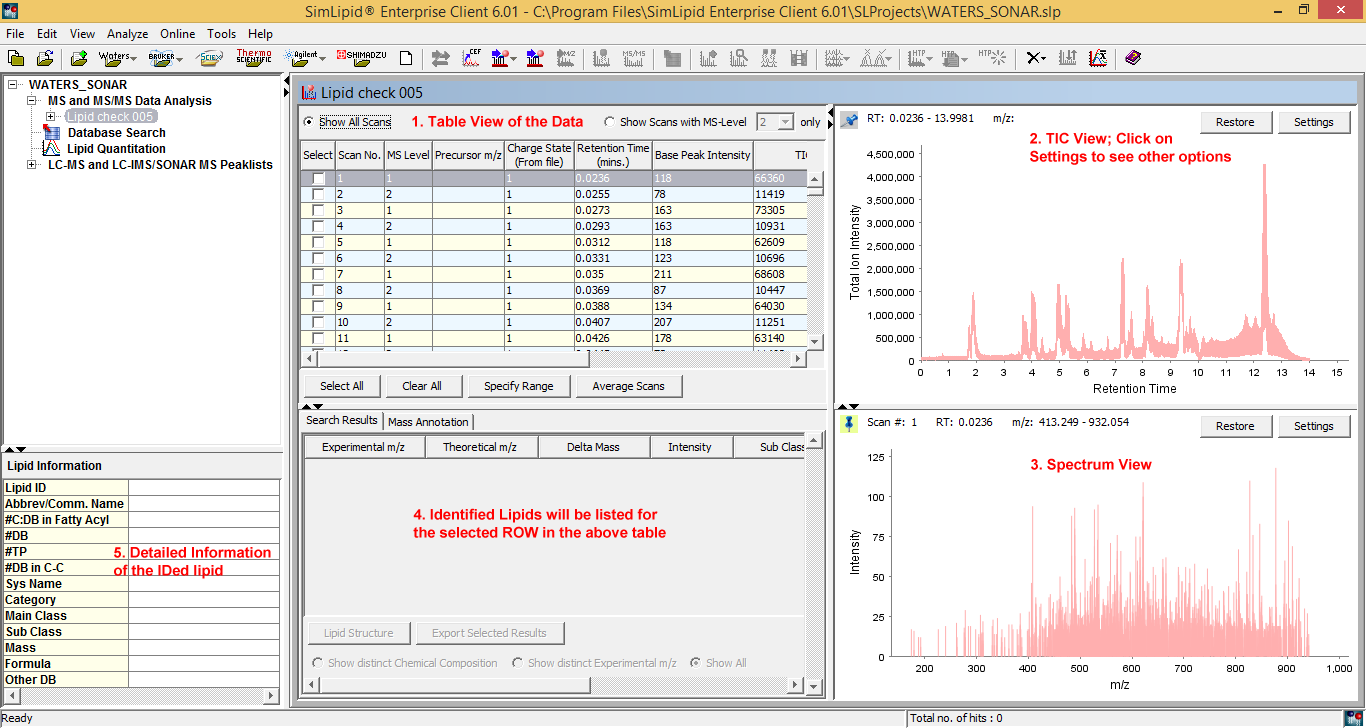Click the red X toolbar icon
The image size is (1366, 728).
(x=1032, y=58)
